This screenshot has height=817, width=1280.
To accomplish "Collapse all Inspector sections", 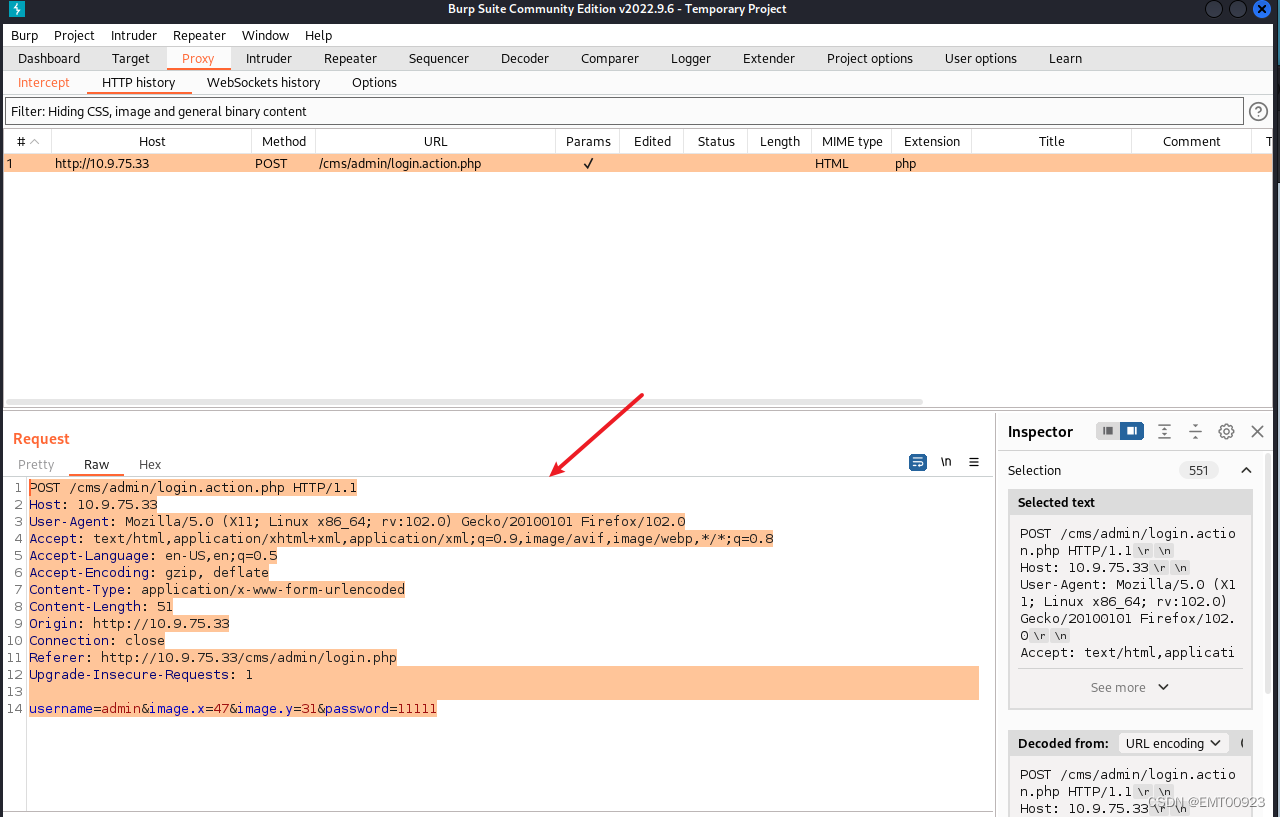I will (x=1195, y=431).
